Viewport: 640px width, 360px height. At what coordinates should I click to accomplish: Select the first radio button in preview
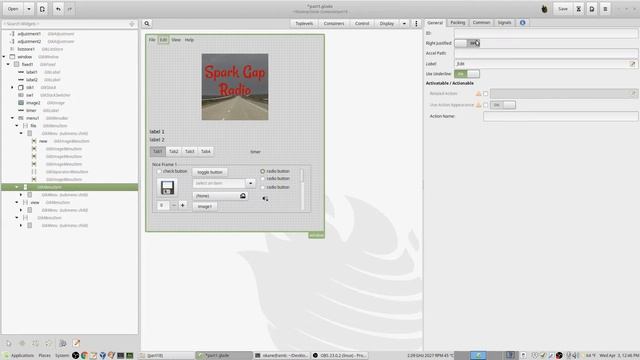[x=262, y=171]
